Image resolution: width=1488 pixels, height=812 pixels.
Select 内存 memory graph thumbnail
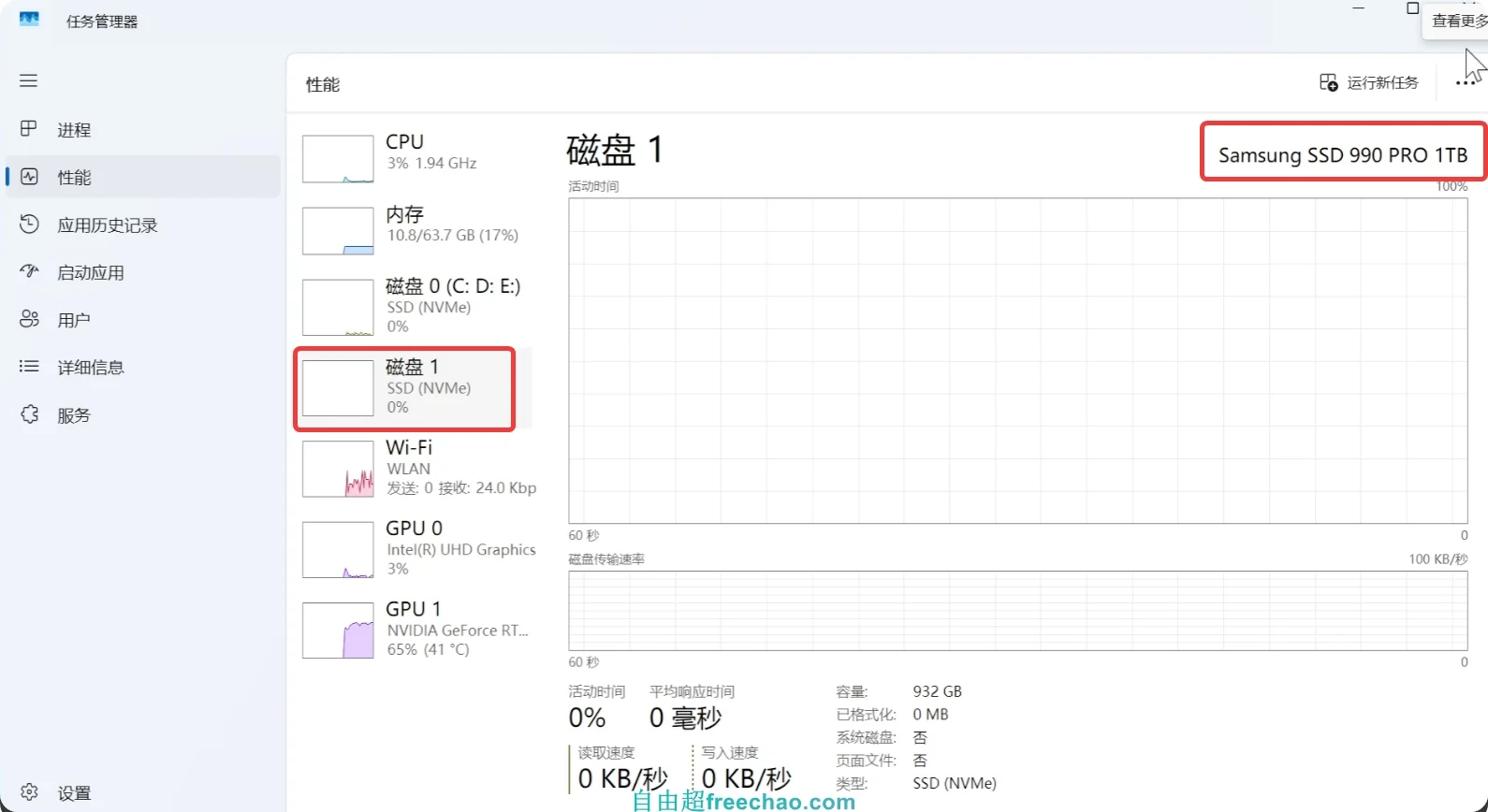(338, 231)
